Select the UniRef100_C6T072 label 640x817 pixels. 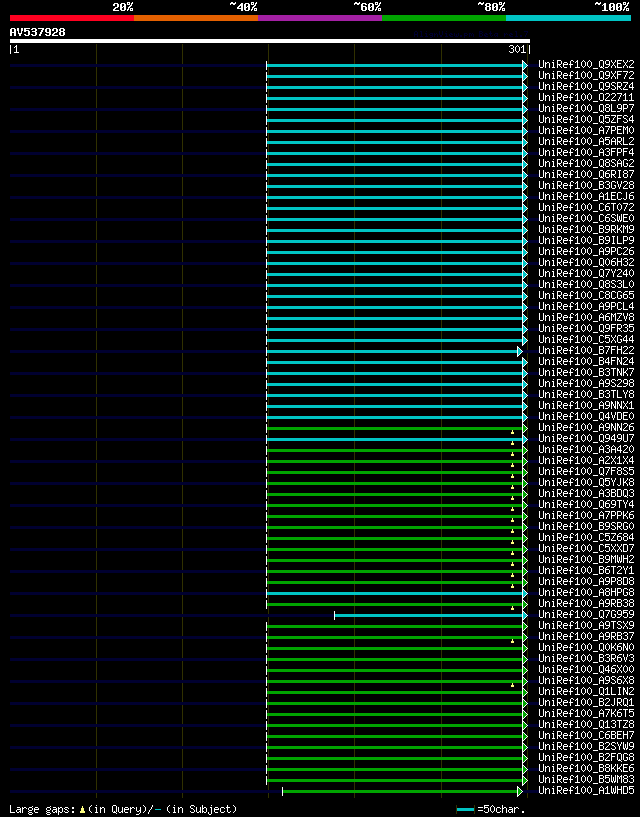point(586,207)
